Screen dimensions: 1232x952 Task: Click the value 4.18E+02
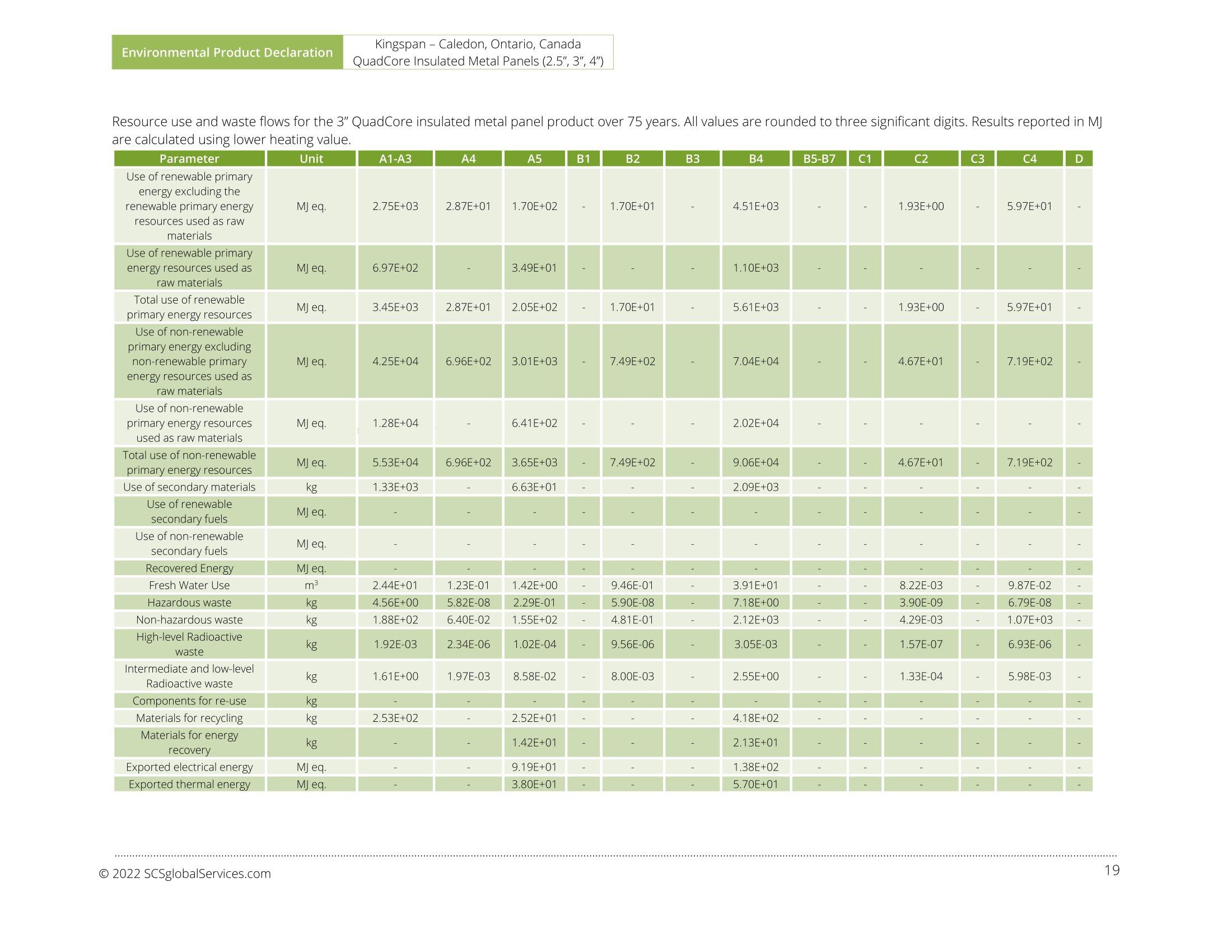[755, 718]
